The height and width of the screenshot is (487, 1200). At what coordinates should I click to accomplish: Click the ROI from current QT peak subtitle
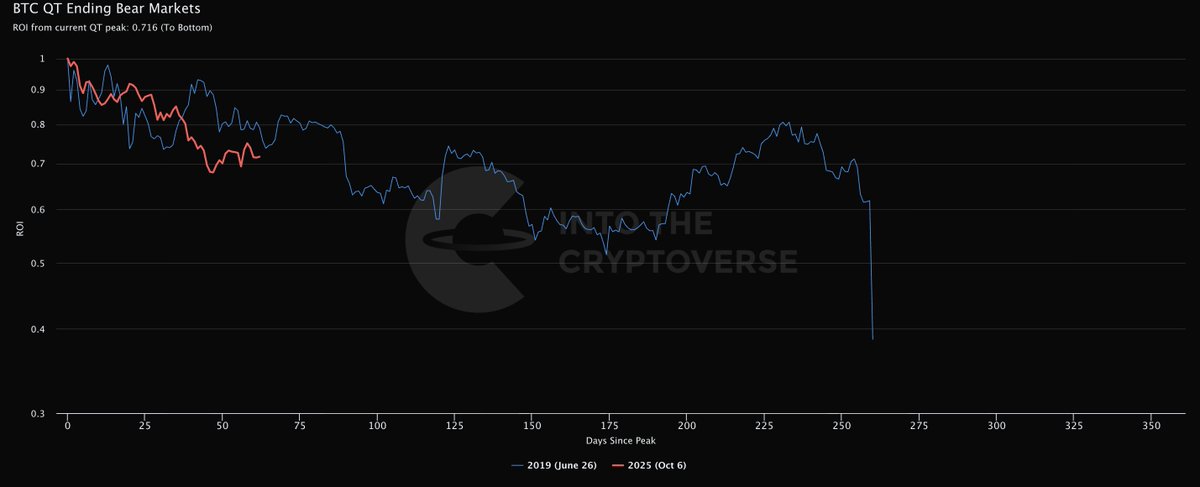112,27
